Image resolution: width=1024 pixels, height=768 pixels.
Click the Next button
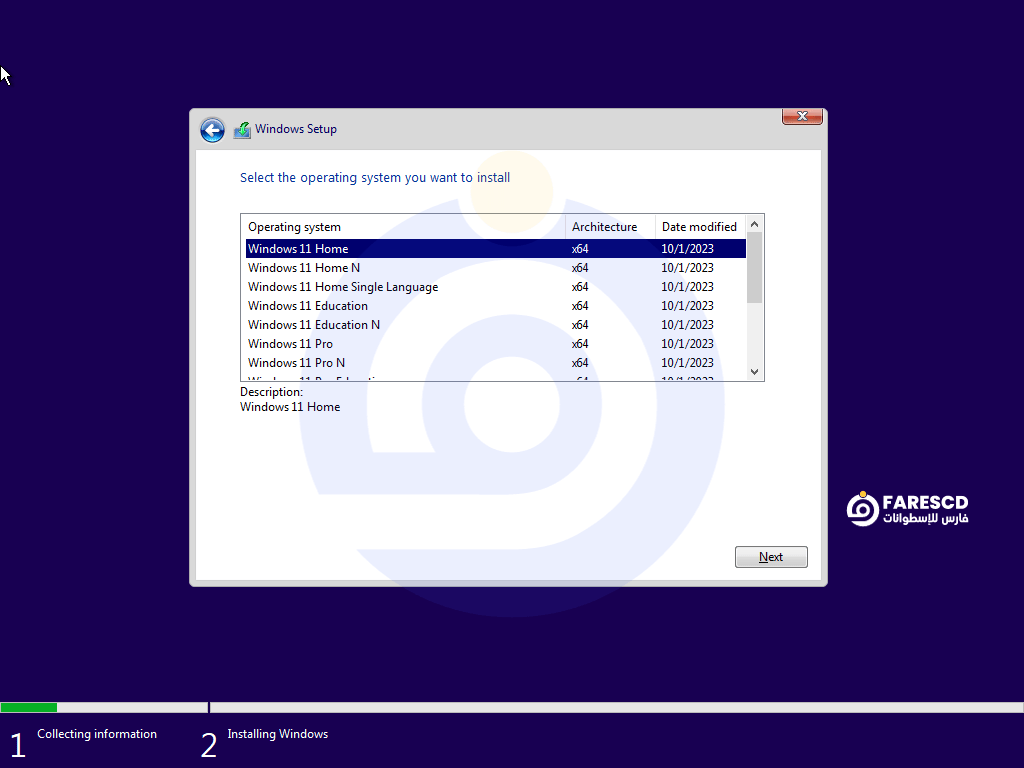[771, 557]
